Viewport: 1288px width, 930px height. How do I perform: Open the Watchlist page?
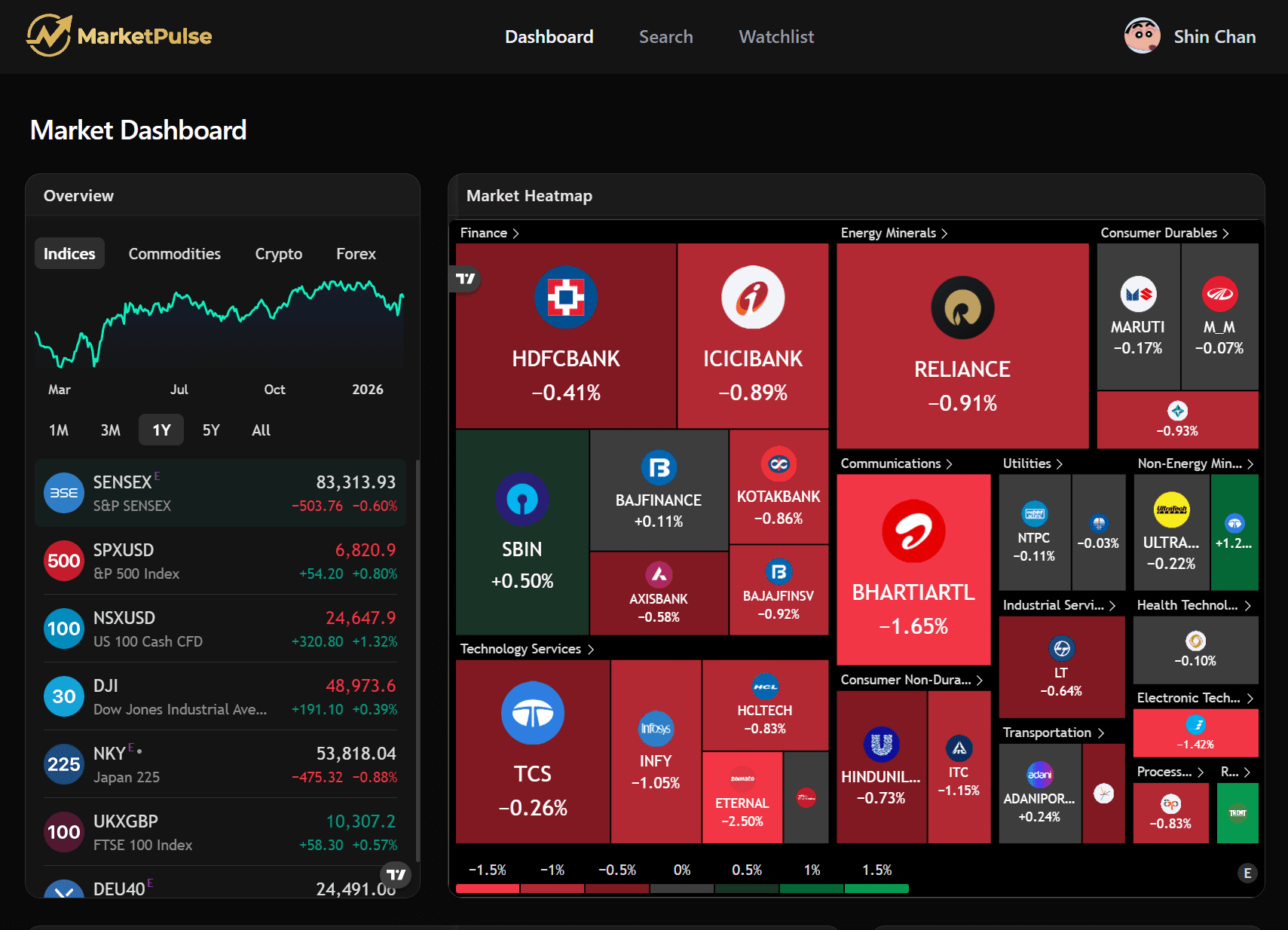(x=776, y=36)
